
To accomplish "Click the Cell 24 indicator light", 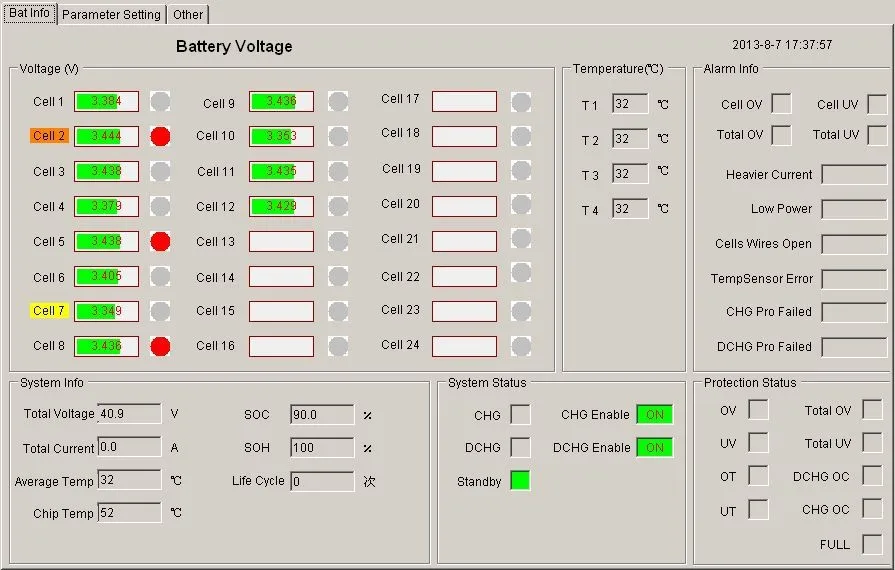I will [x=521, y=346].
